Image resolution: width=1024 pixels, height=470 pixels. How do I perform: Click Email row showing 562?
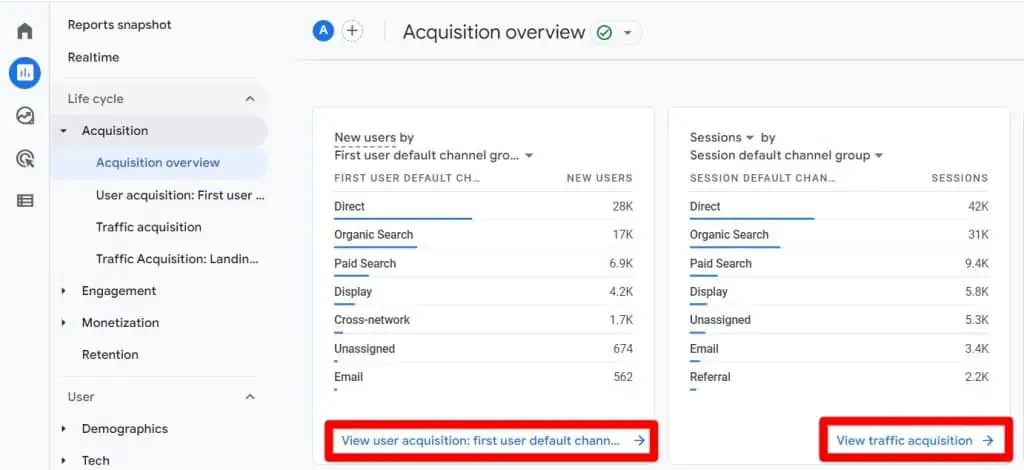pyautogui.click(x=483, y=377)
